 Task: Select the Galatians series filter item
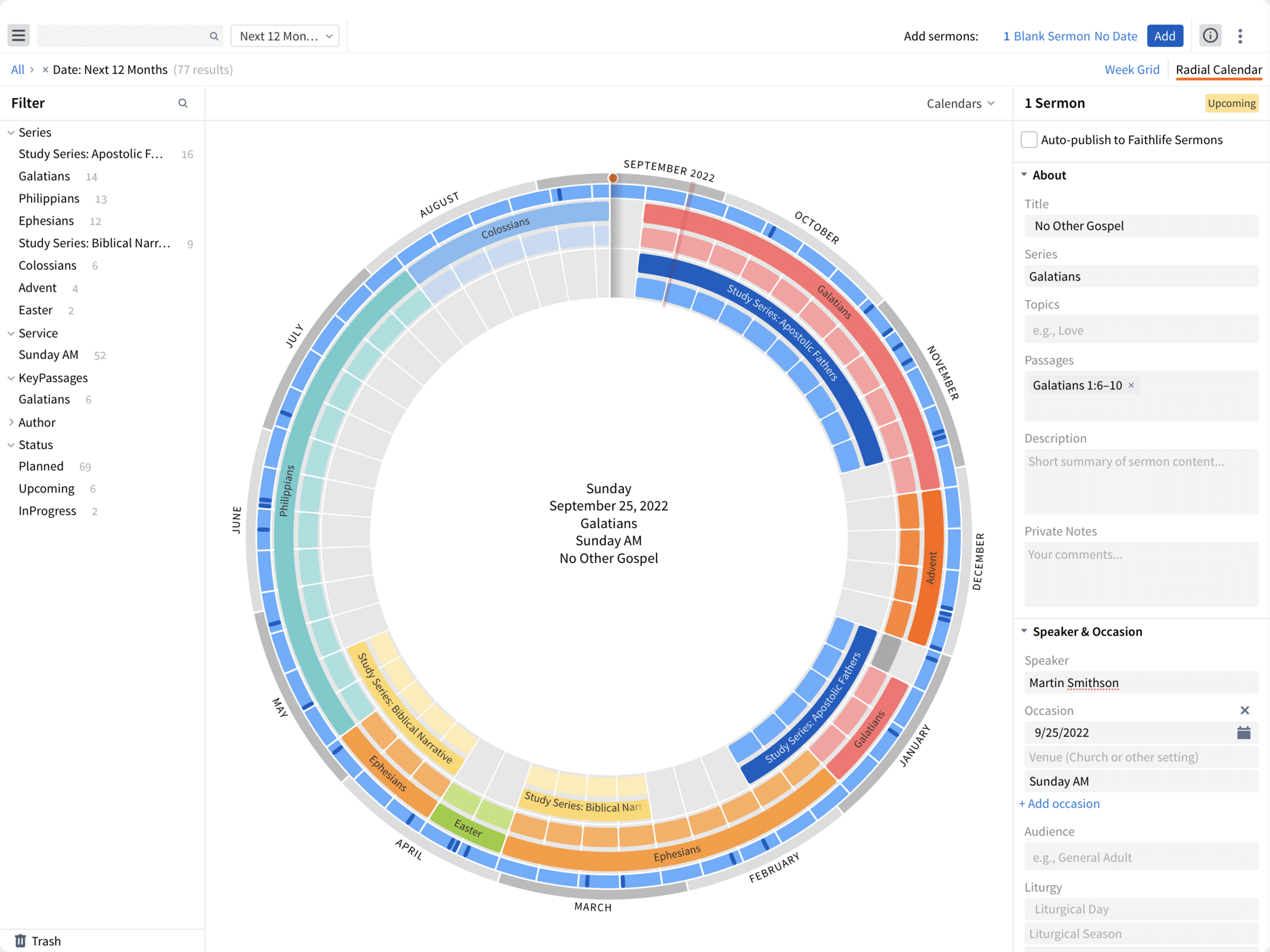[45, 176]
